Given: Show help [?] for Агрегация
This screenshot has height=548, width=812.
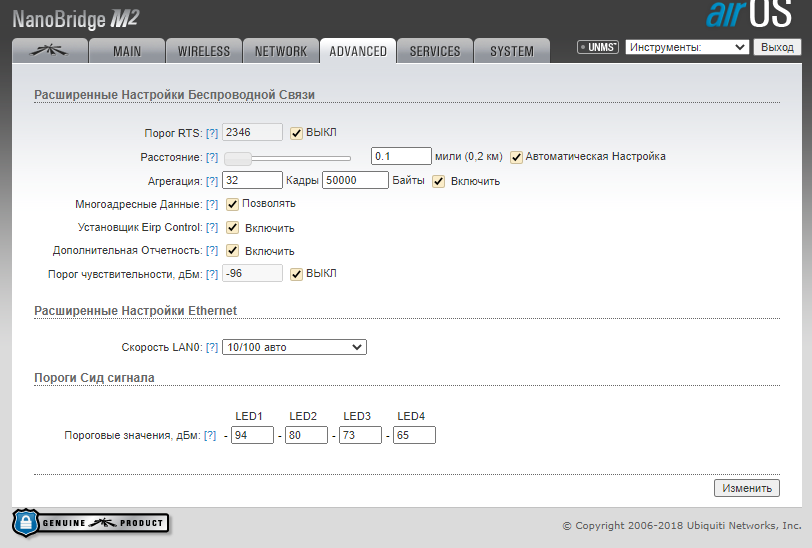Looking at the screenshot, I should (x=211, y=181).
